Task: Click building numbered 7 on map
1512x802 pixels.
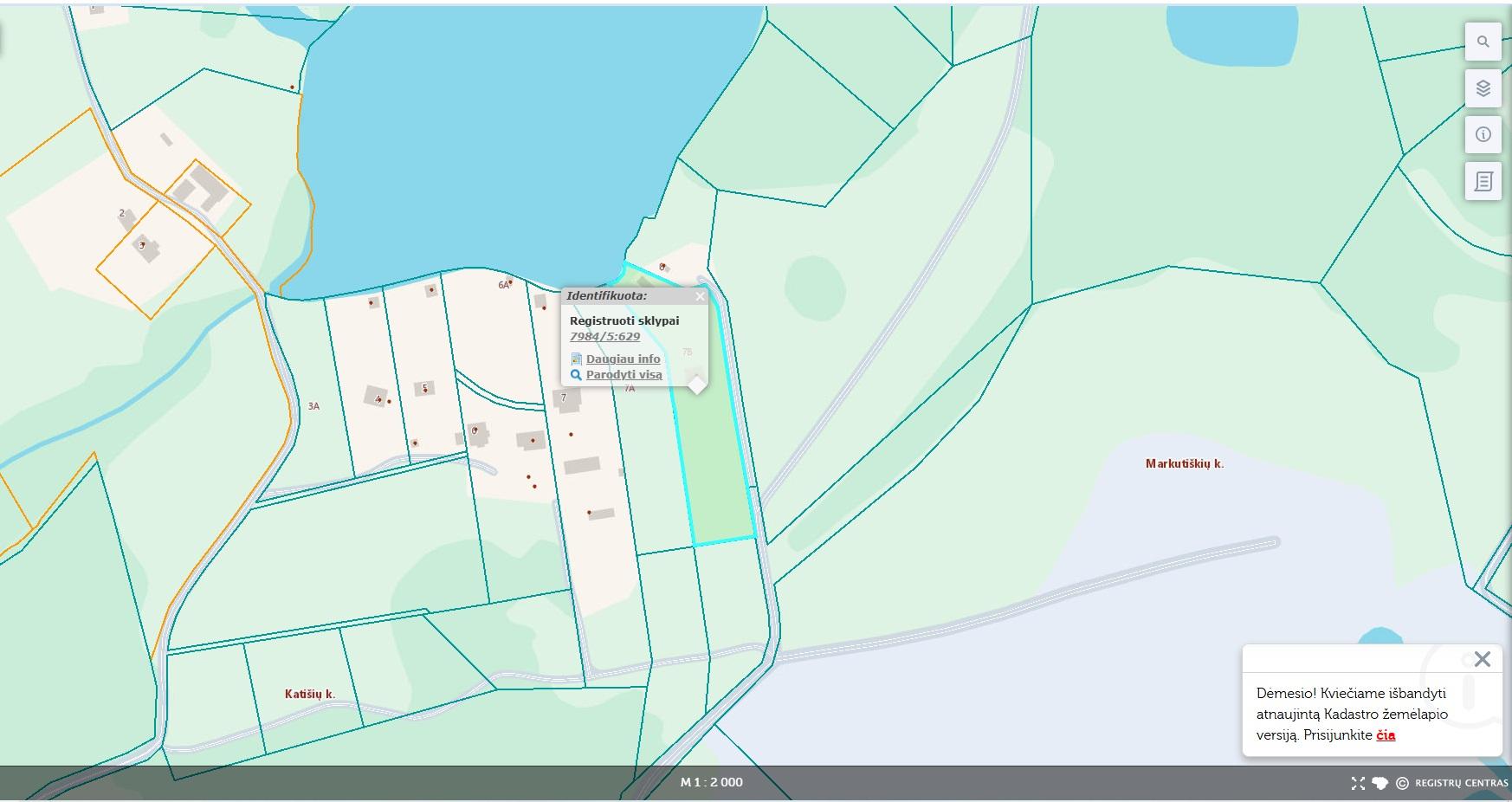Action: tap(568, 399)
